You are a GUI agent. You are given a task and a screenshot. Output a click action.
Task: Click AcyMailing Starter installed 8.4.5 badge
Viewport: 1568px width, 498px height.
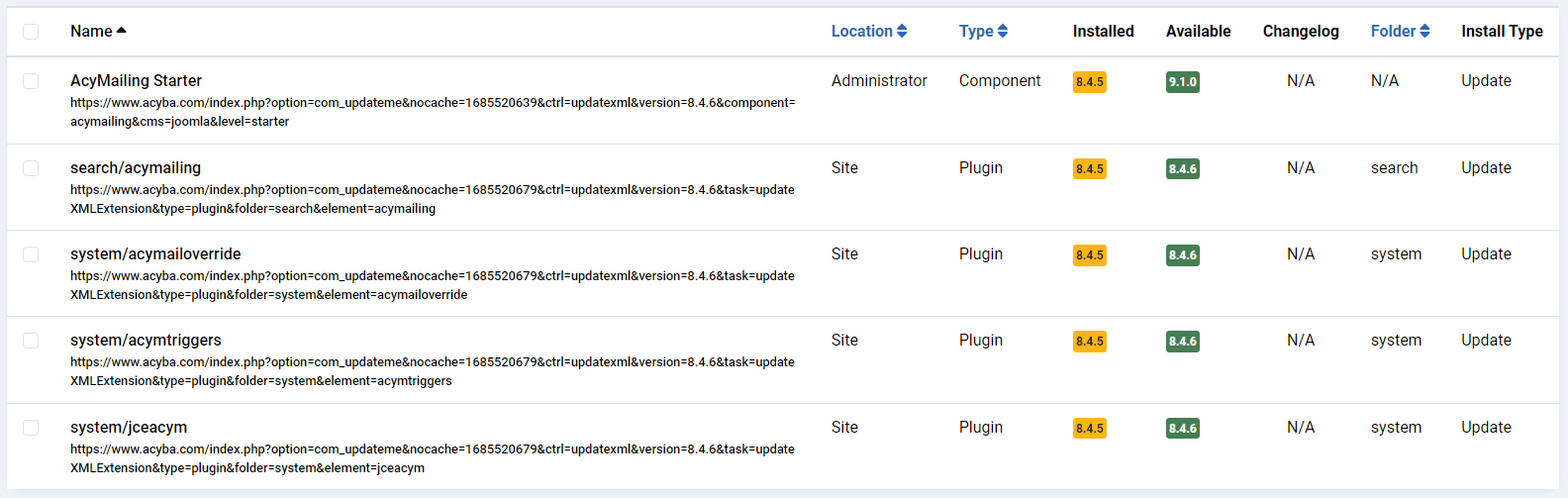(1089, 82)
